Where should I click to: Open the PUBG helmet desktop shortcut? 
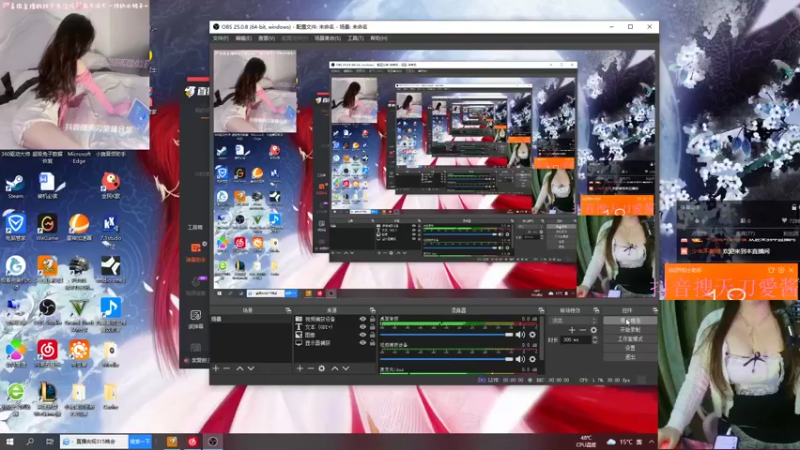point(79,270)
